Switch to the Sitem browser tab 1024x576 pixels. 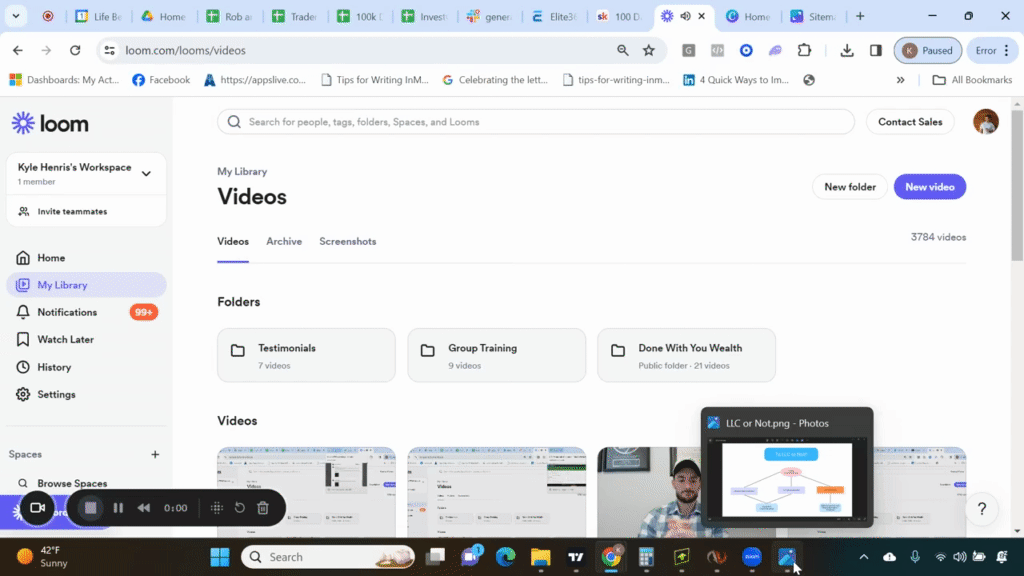click(813, 16)
